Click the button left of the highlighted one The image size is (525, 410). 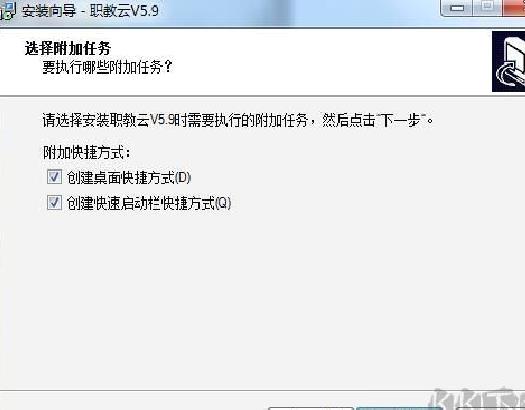pos(311,408)
